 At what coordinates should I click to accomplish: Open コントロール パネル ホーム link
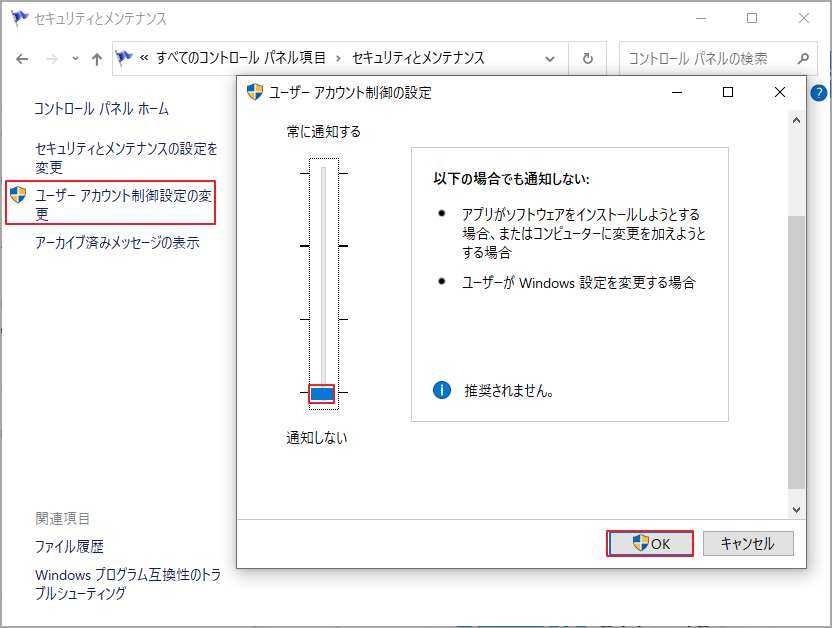click(101, 109)
